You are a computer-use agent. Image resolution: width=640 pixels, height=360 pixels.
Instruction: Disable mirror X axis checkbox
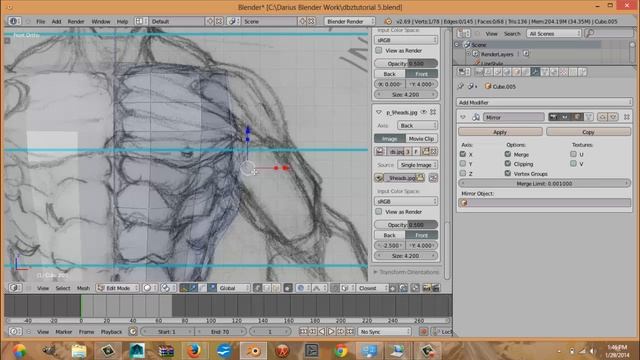point(463,154)
